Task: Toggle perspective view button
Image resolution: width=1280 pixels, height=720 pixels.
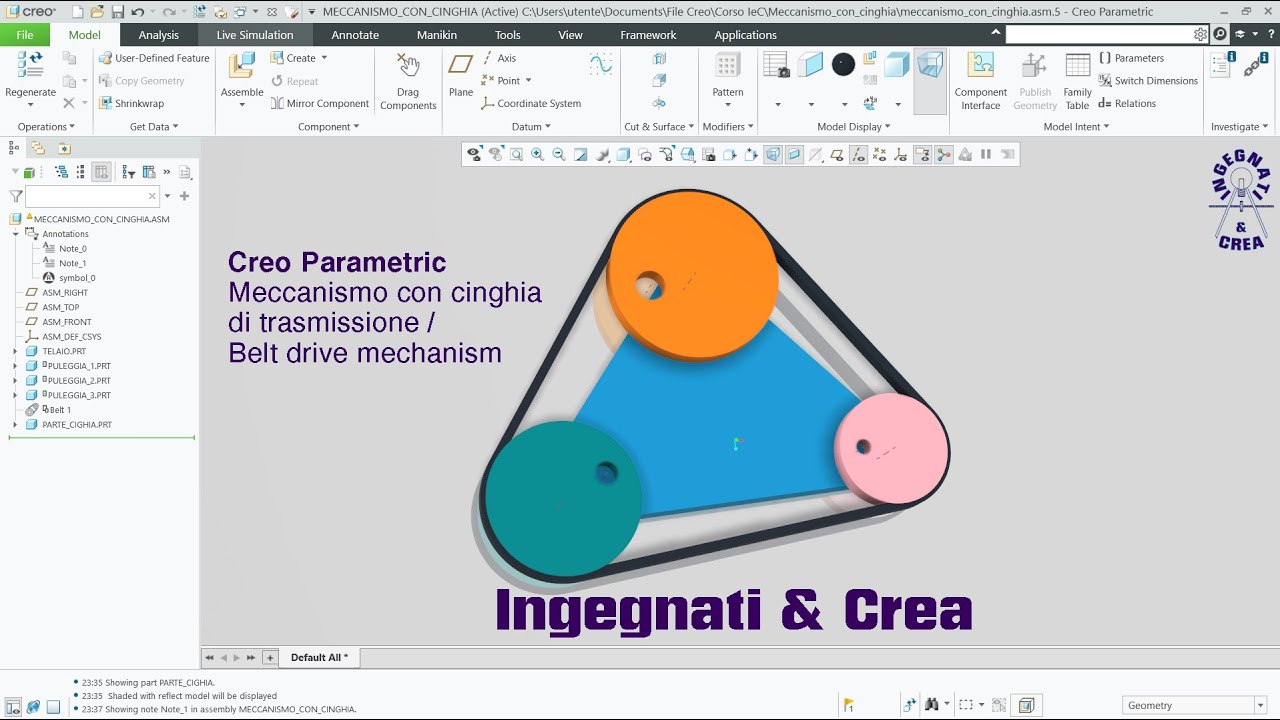Action: (x=773, y=154)
